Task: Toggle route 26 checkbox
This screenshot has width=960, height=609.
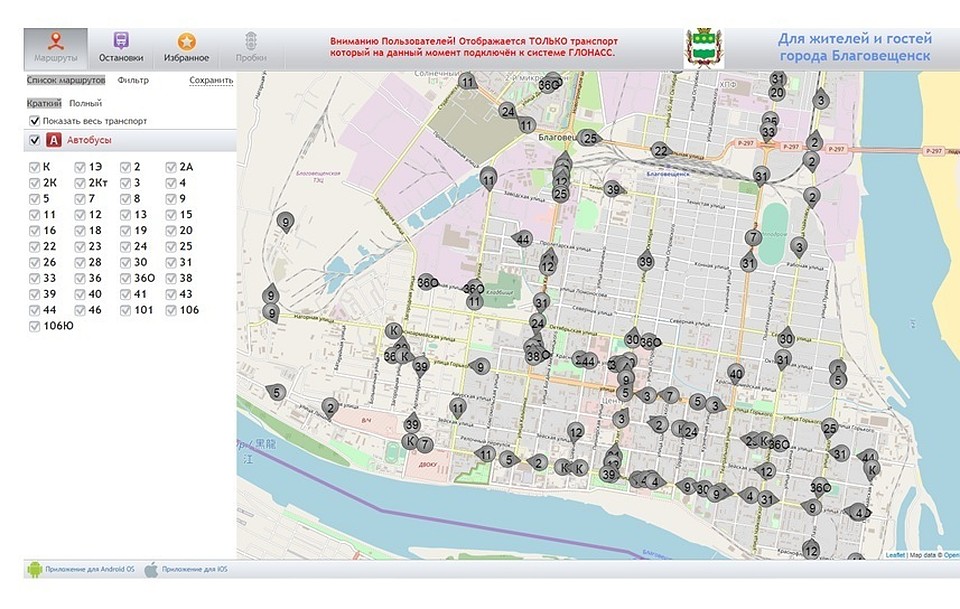Action: (34, 263)
